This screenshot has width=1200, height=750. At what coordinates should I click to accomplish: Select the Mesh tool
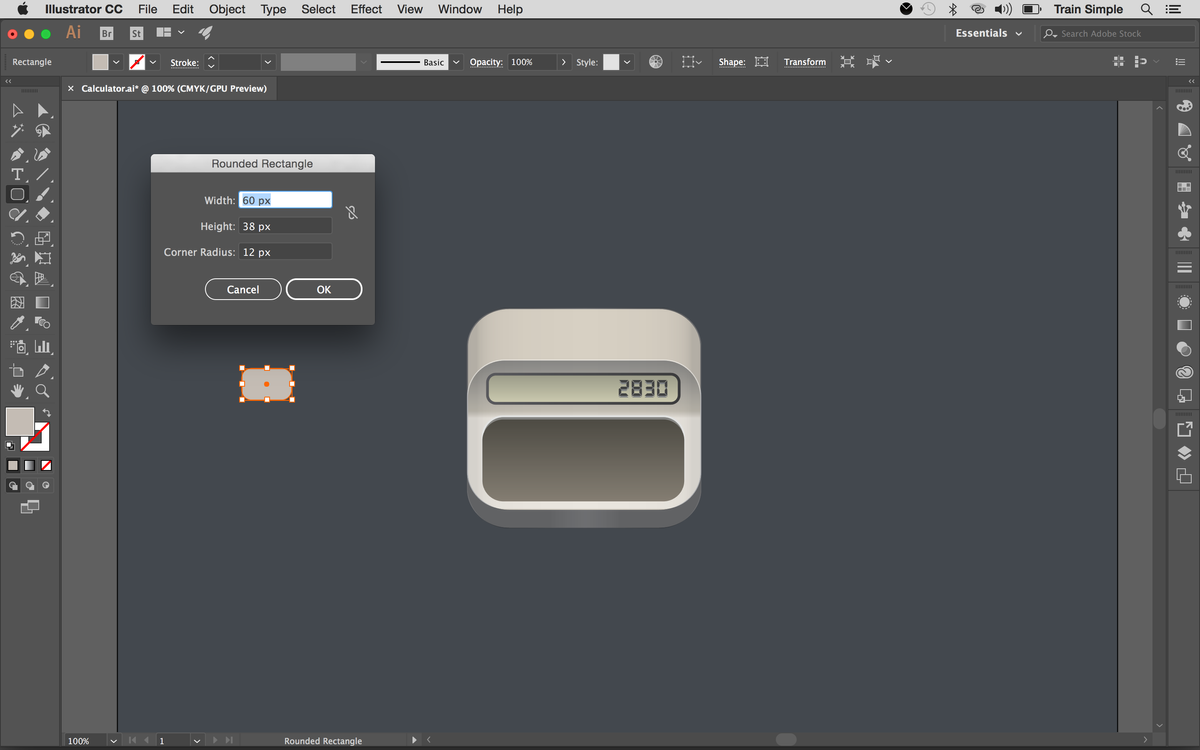tap(17, 301)
